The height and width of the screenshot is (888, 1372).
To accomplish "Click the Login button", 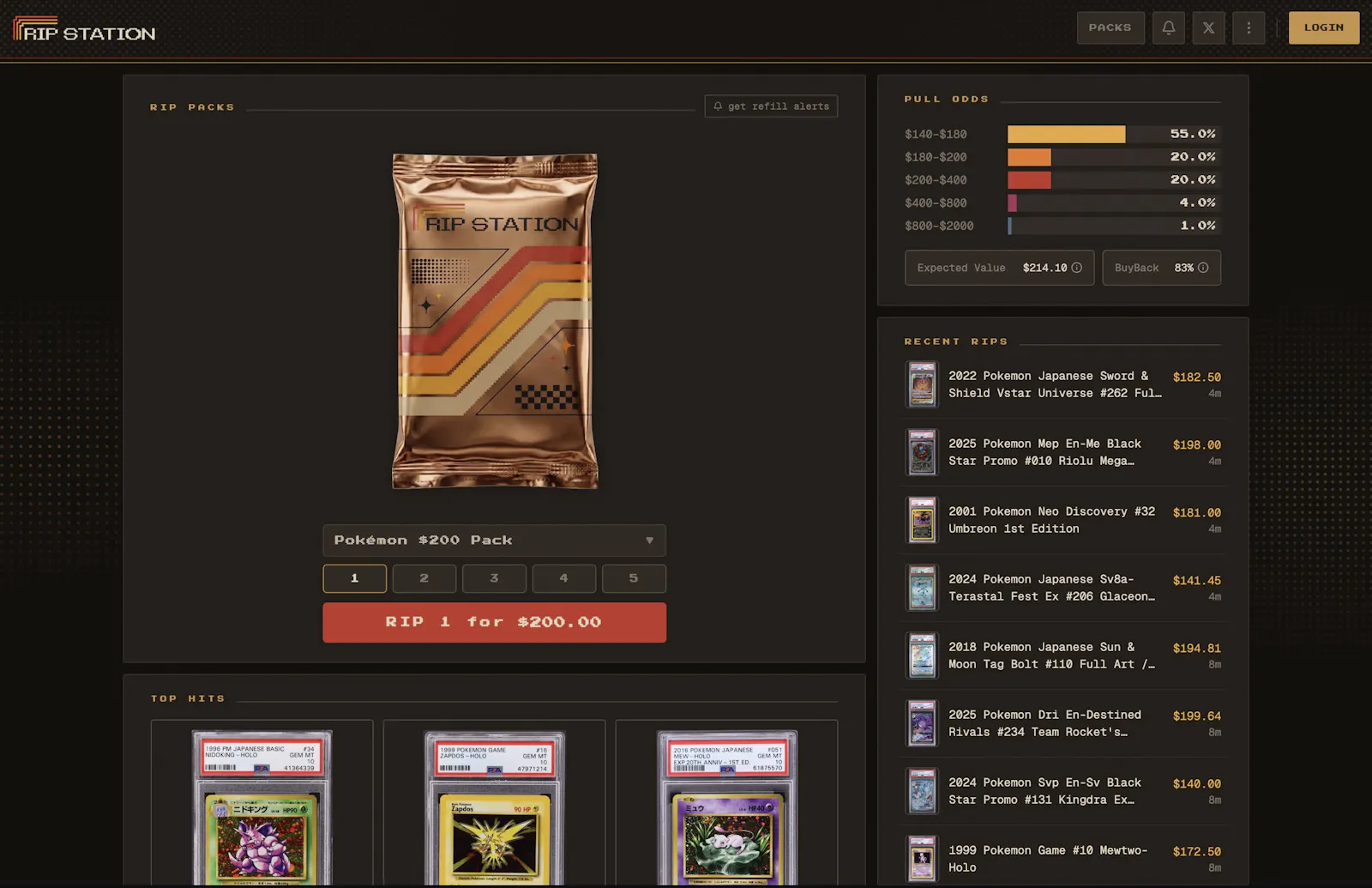I will pyautogui.click(x=1324, y=27).
